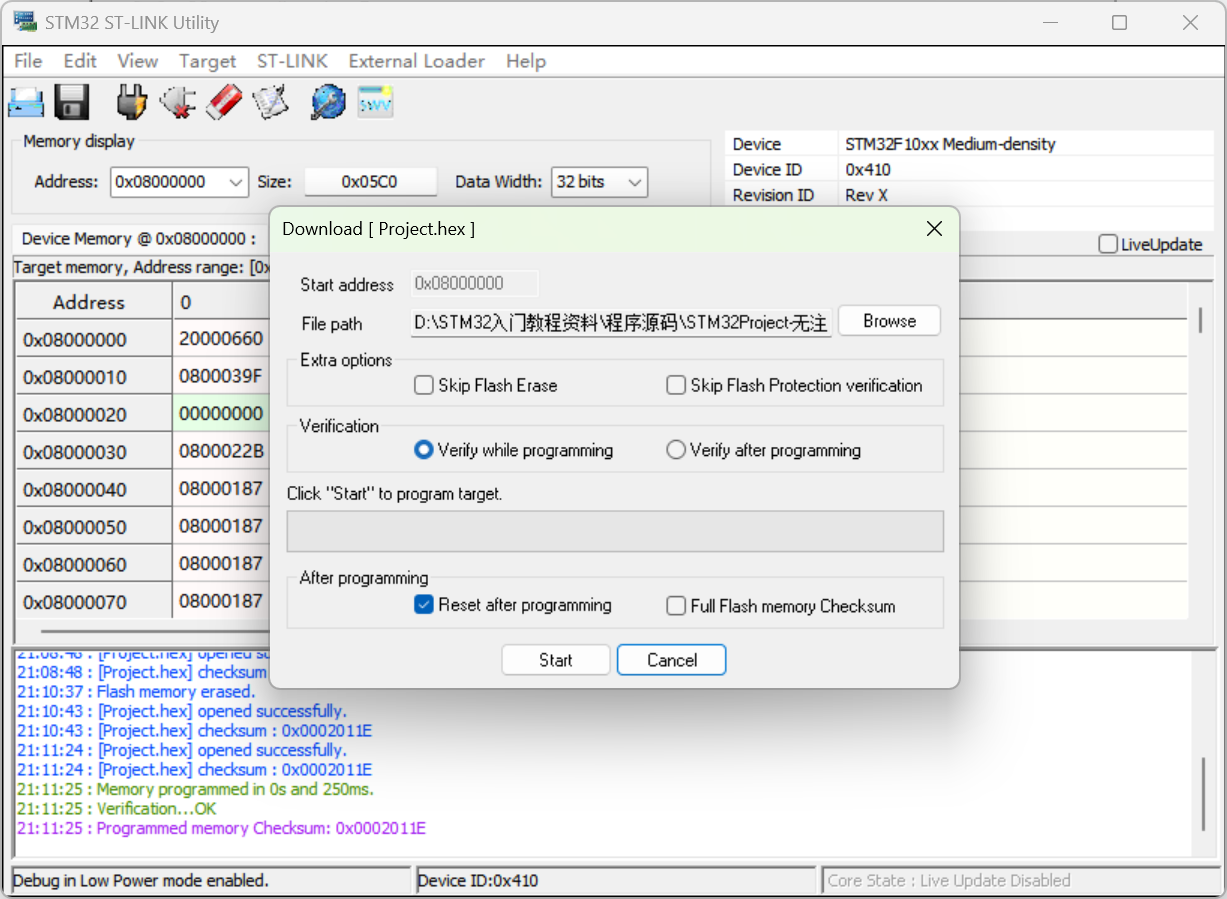Click the SWV viewer toolbar icon
1227x899 pixels.
(375, 102)
